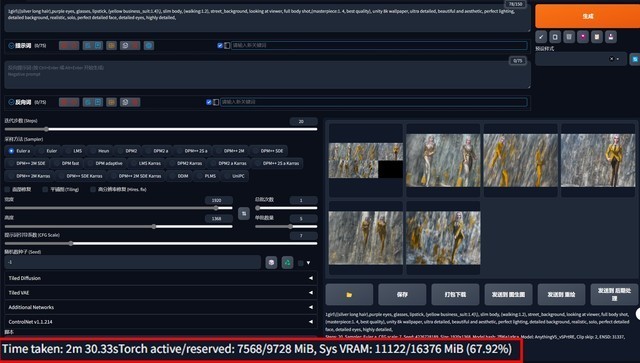Enable the Tiling checkbox

coord(45,189)
